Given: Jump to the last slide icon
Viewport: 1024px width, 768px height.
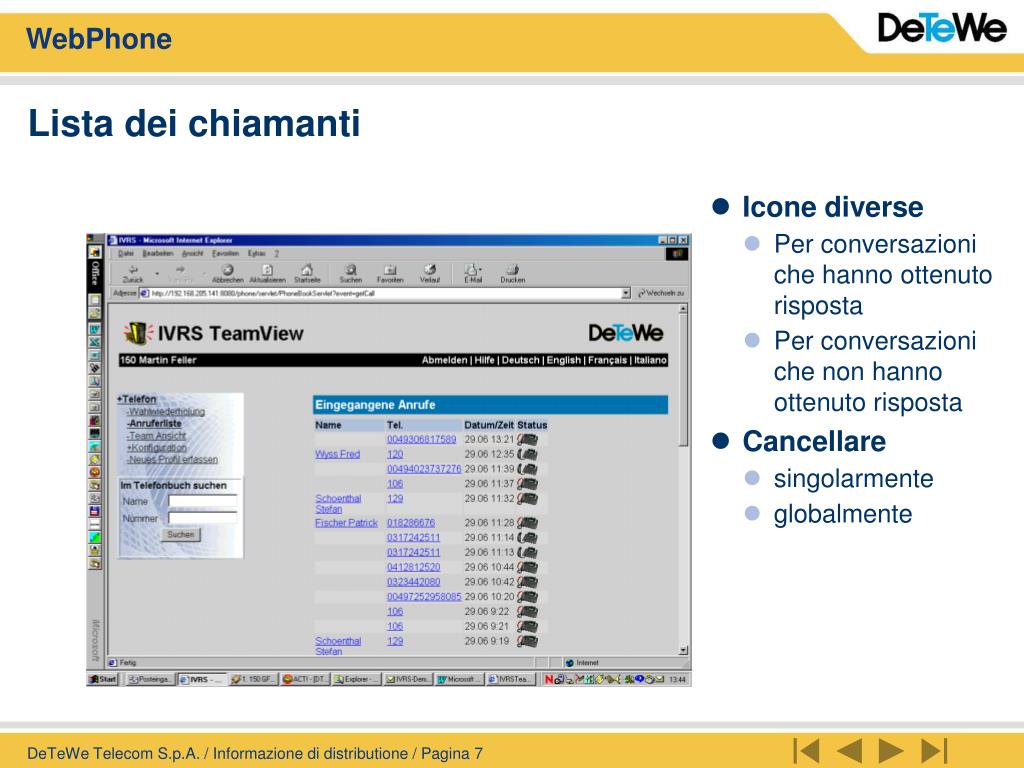Looking at the screenshot, I should 933,750.
